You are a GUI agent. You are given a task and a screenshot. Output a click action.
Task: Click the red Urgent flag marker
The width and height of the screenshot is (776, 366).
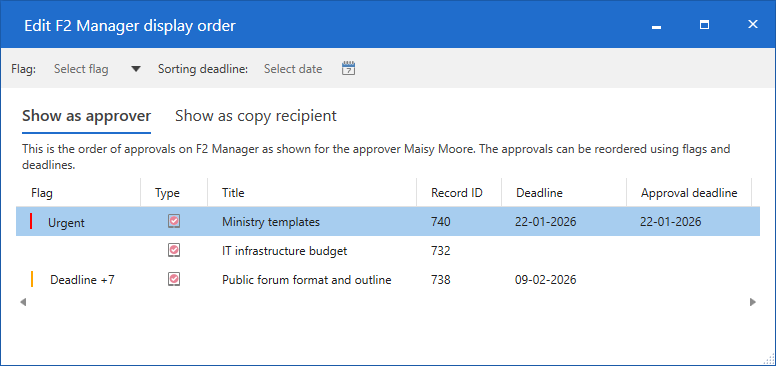31,221
